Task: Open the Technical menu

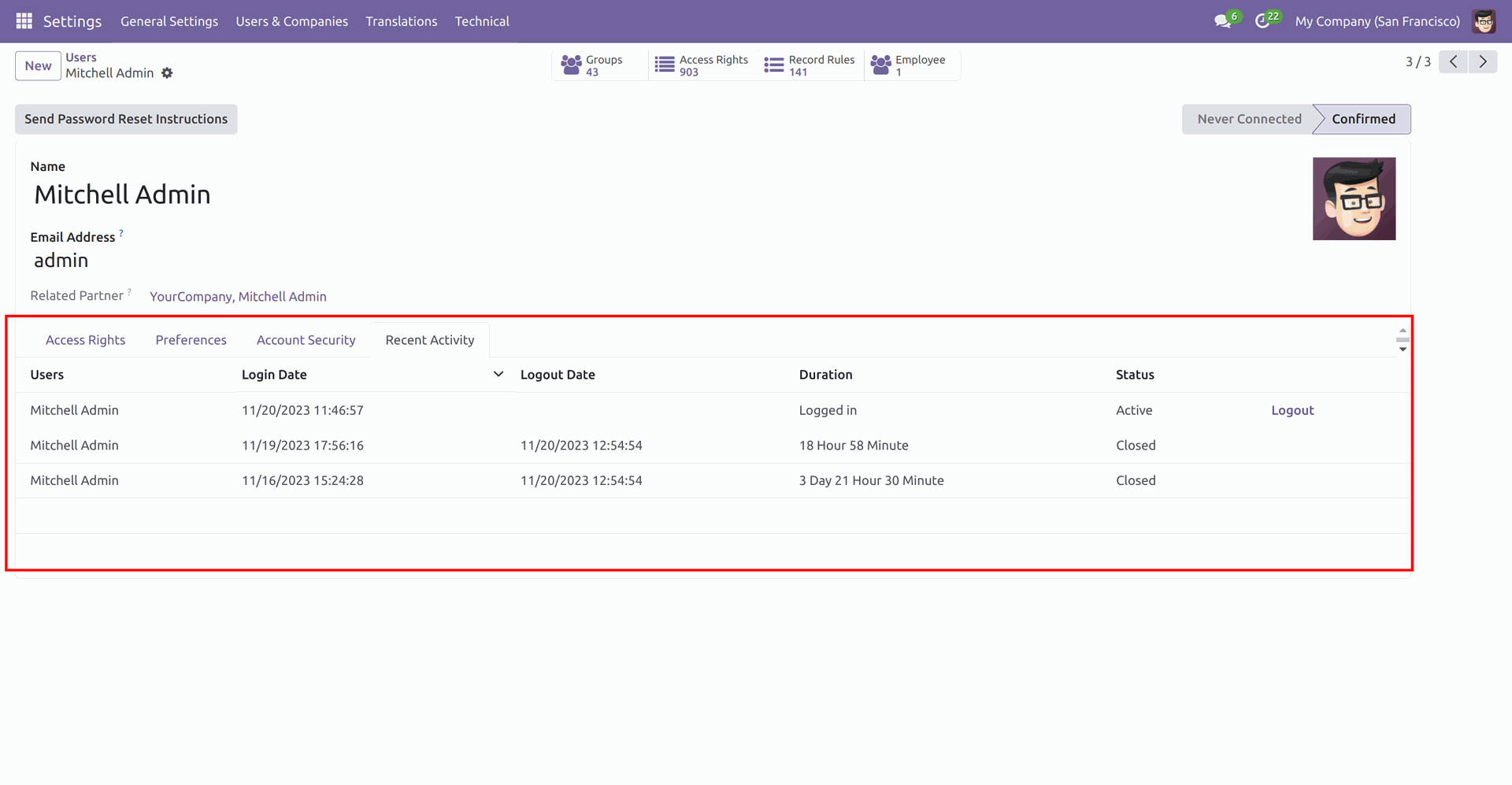Action: (x=481, y=21)
